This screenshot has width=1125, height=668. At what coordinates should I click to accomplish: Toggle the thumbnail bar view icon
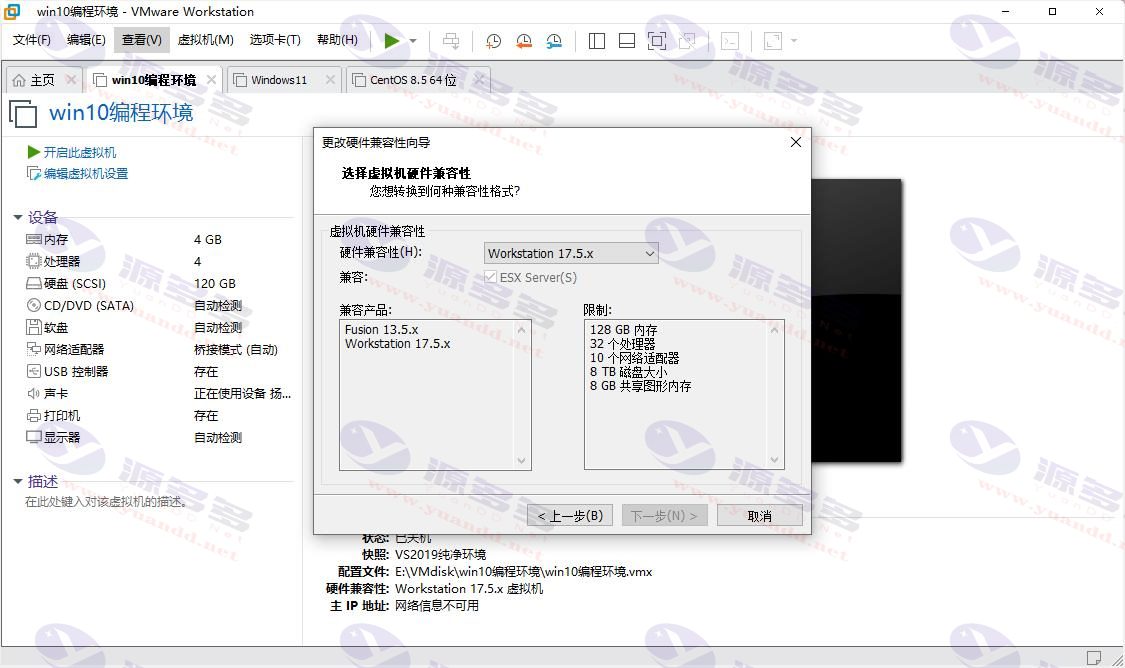tap(627, 41)
